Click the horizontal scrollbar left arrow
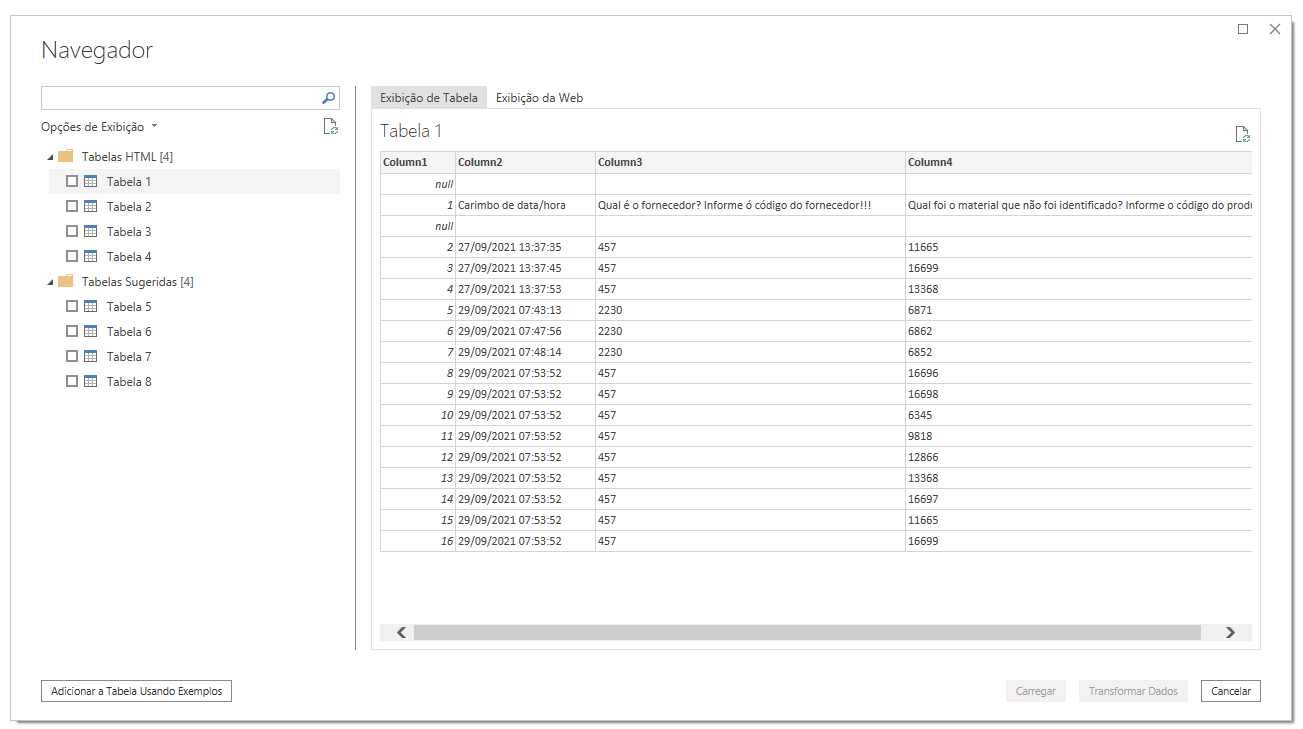This screenshot has height=729, width=1303. pos(402,632)
